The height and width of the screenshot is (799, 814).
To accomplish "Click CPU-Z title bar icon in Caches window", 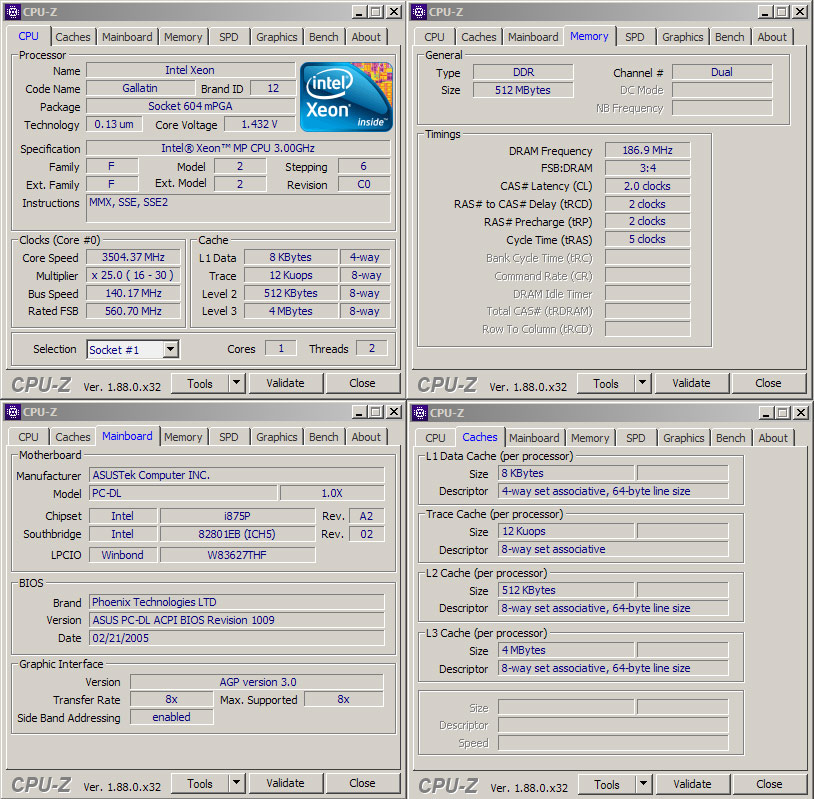I will tap(420, 412).
